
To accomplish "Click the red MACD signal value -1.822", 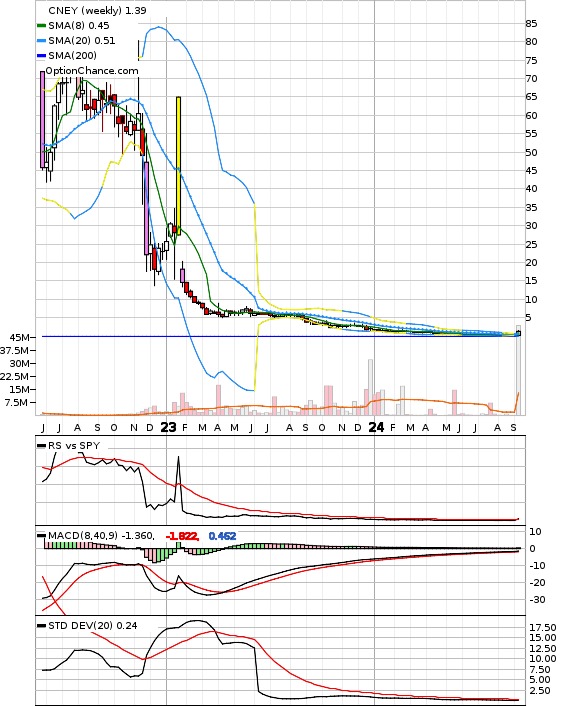I will coord(182,536).
